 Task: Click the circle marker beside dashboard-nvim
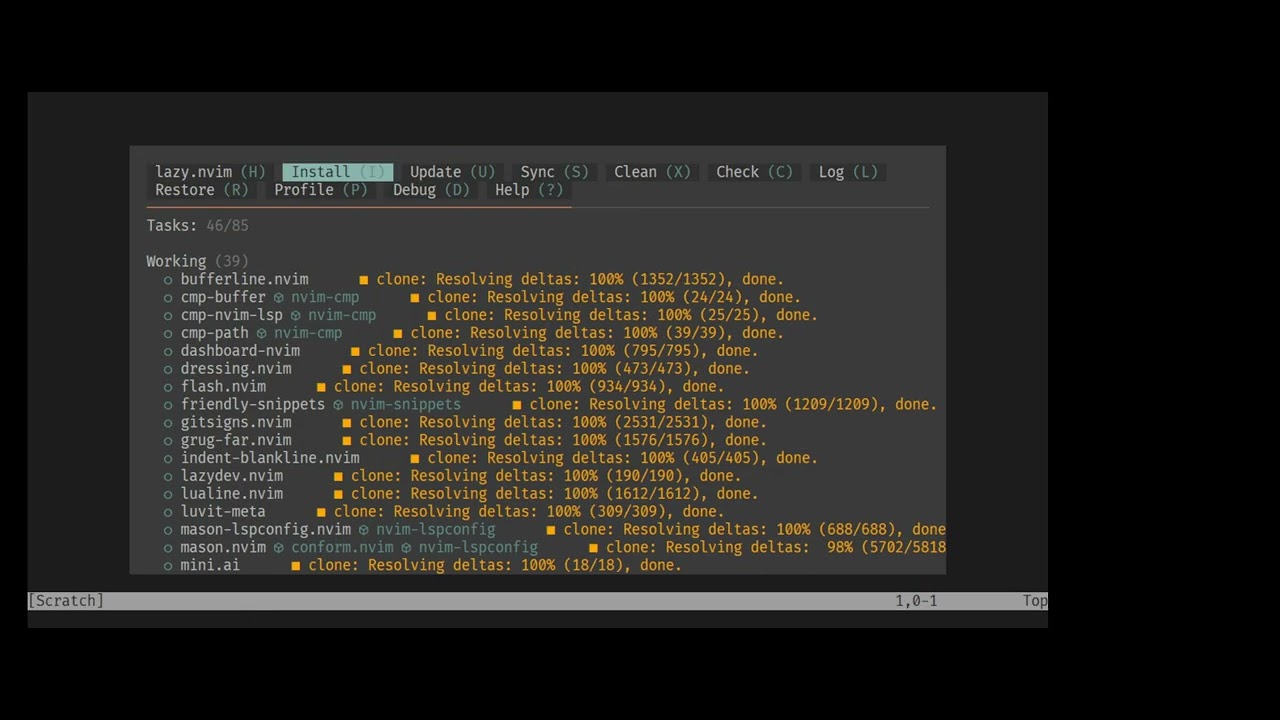[168, 352]
